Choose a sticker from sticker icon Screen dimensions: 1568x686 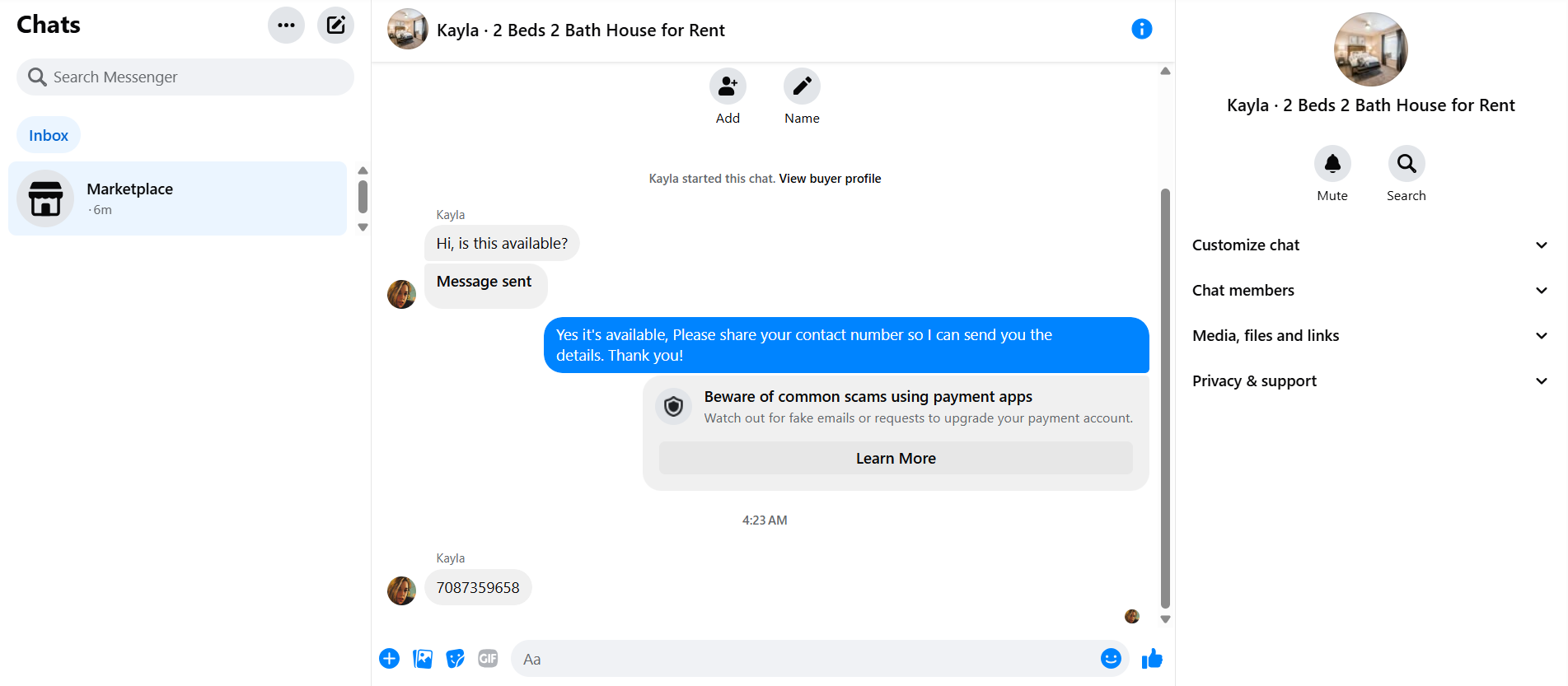(456, 659)
